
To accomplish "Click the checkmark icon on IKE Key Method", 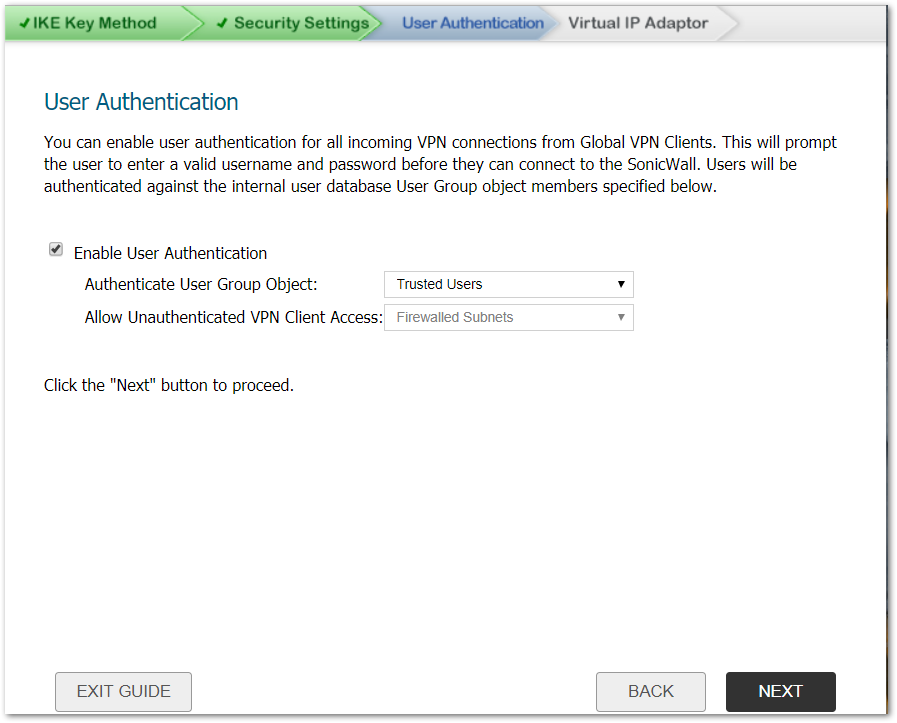I will [24, 23].
